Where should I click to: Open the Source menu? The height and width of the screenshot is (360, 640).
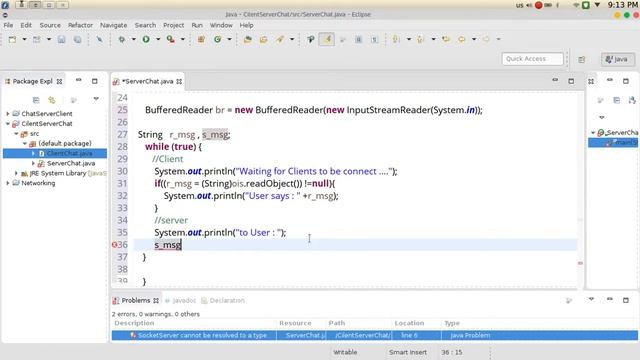pos(50,25)
